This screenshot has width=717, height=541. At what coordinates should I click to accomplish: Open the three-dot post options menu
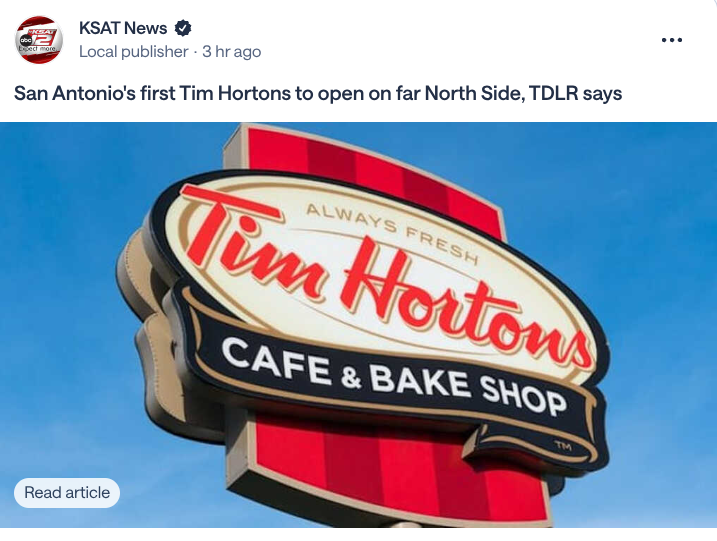click(x=672, y=40)
